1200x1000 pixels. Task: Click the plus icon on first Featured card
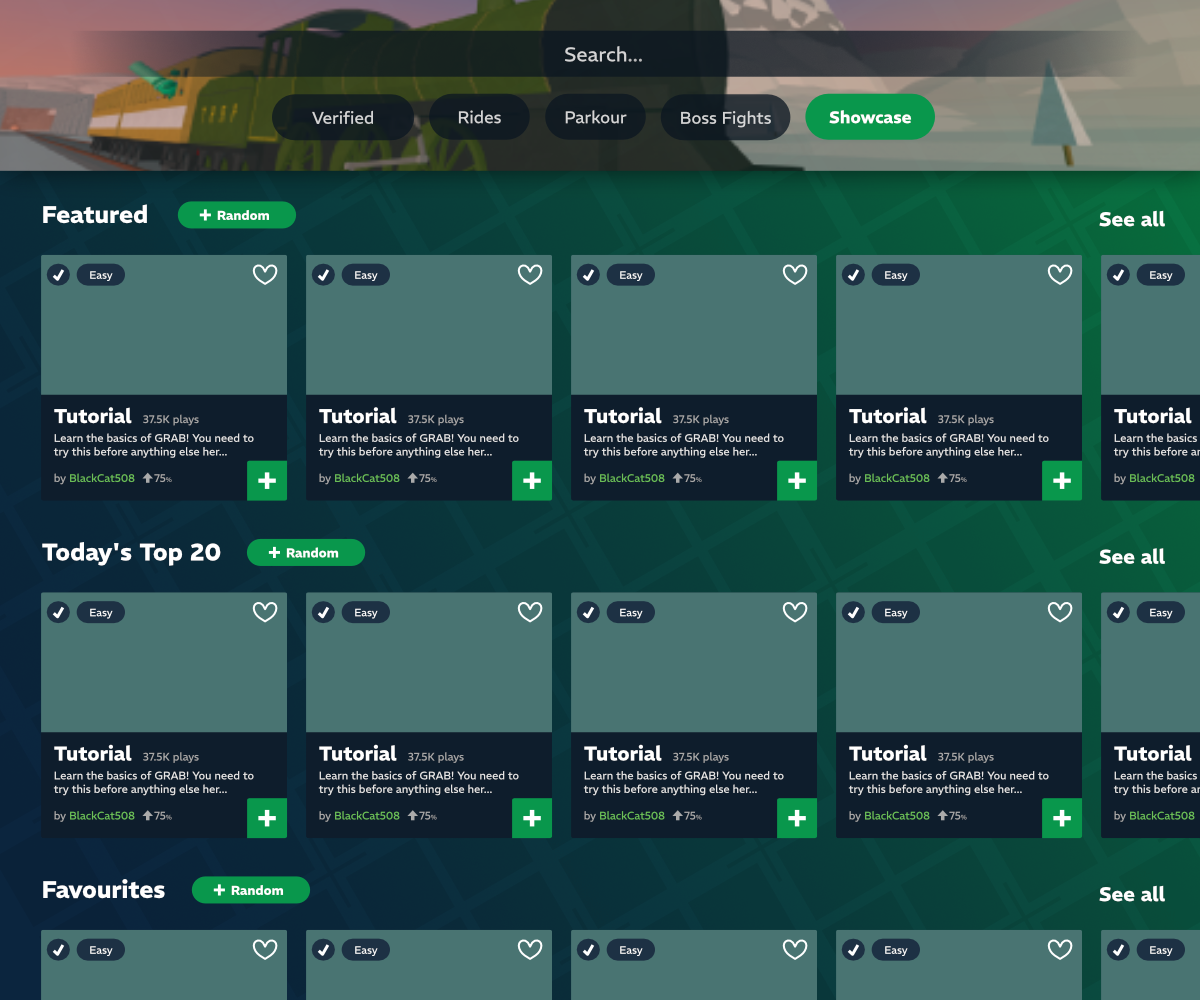(x=267, y=481)
